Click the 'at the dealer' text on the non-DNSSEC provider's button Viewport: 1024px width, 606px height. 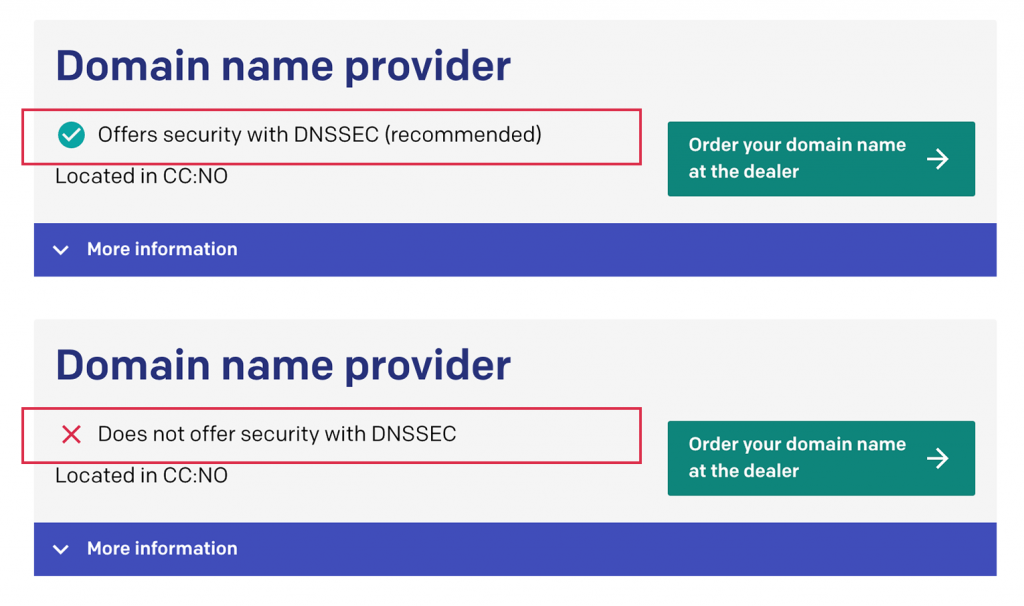743,471
